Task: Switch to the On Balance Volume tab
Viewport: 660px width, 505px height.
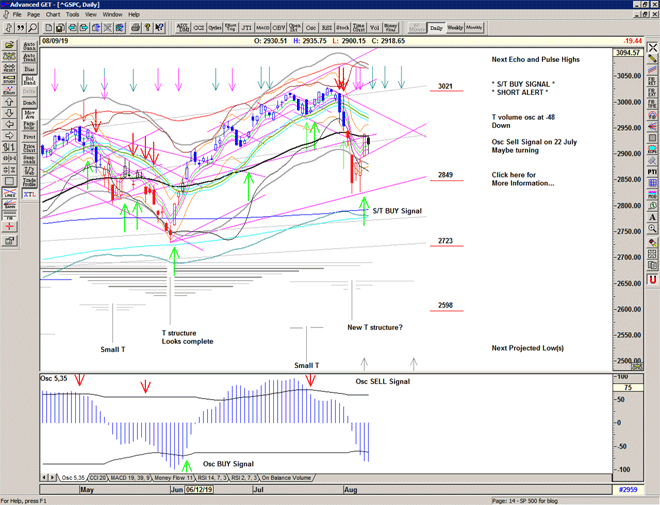Action: click(286, 478)
